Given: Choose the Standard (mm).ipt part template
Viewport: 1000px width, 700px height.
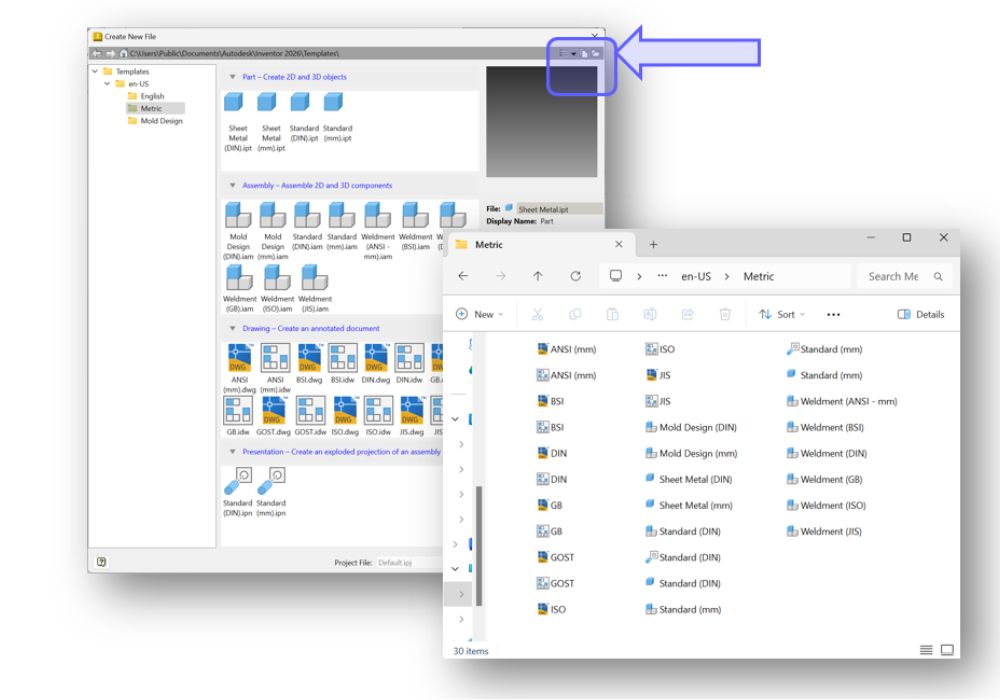Looking at the screenshot, I should 336,103.
